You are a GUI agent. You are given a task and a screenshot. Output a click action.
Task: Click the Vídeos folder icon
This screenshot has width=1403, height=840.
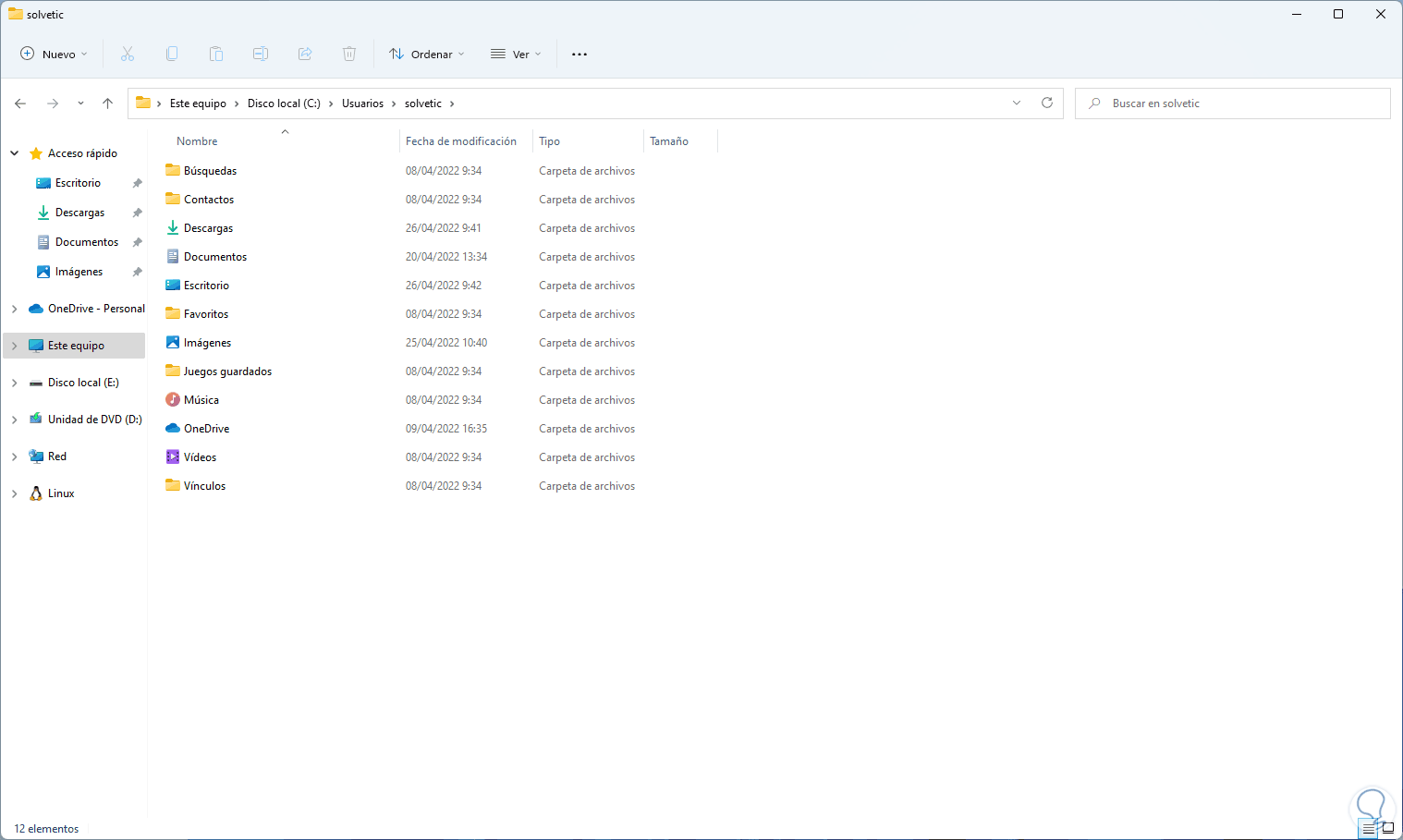point(173,457)
